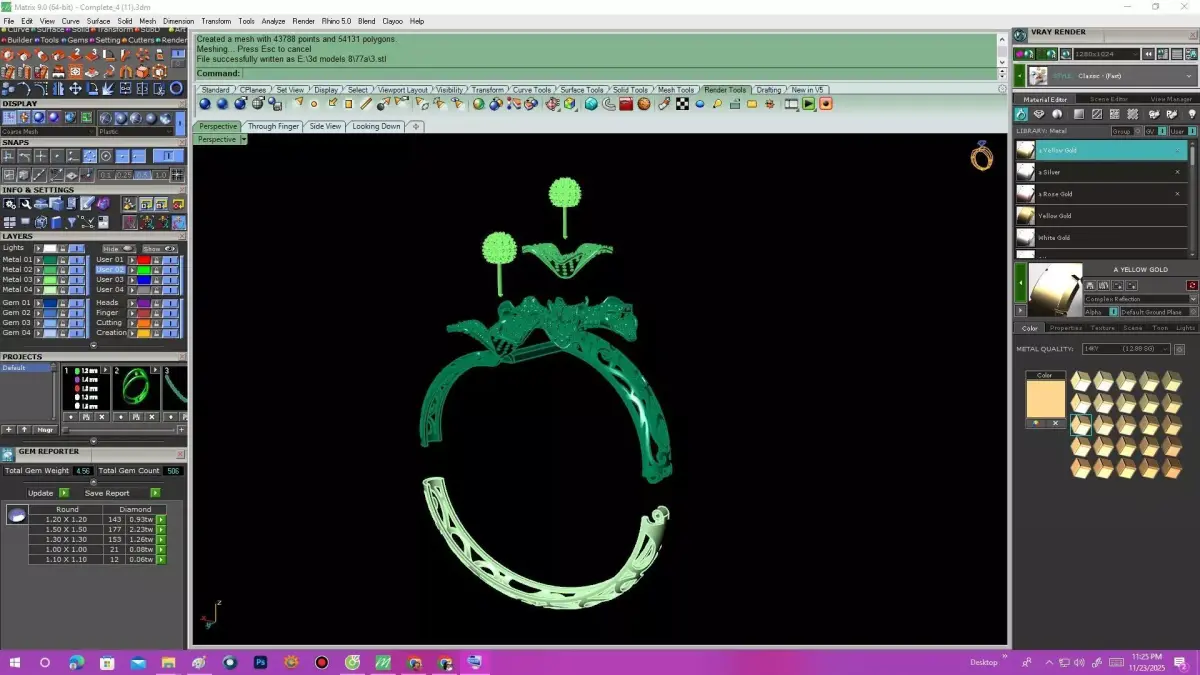Open the Perspective viewport title dropdown arrow
This screenshot has height=675, width=1200.
243,140
